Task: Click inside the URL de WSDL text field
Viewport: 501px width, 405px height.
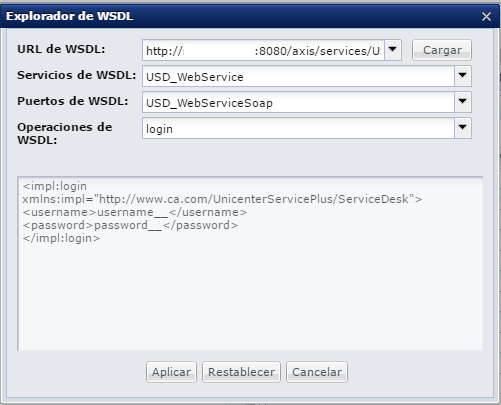Action: (263, 50)
